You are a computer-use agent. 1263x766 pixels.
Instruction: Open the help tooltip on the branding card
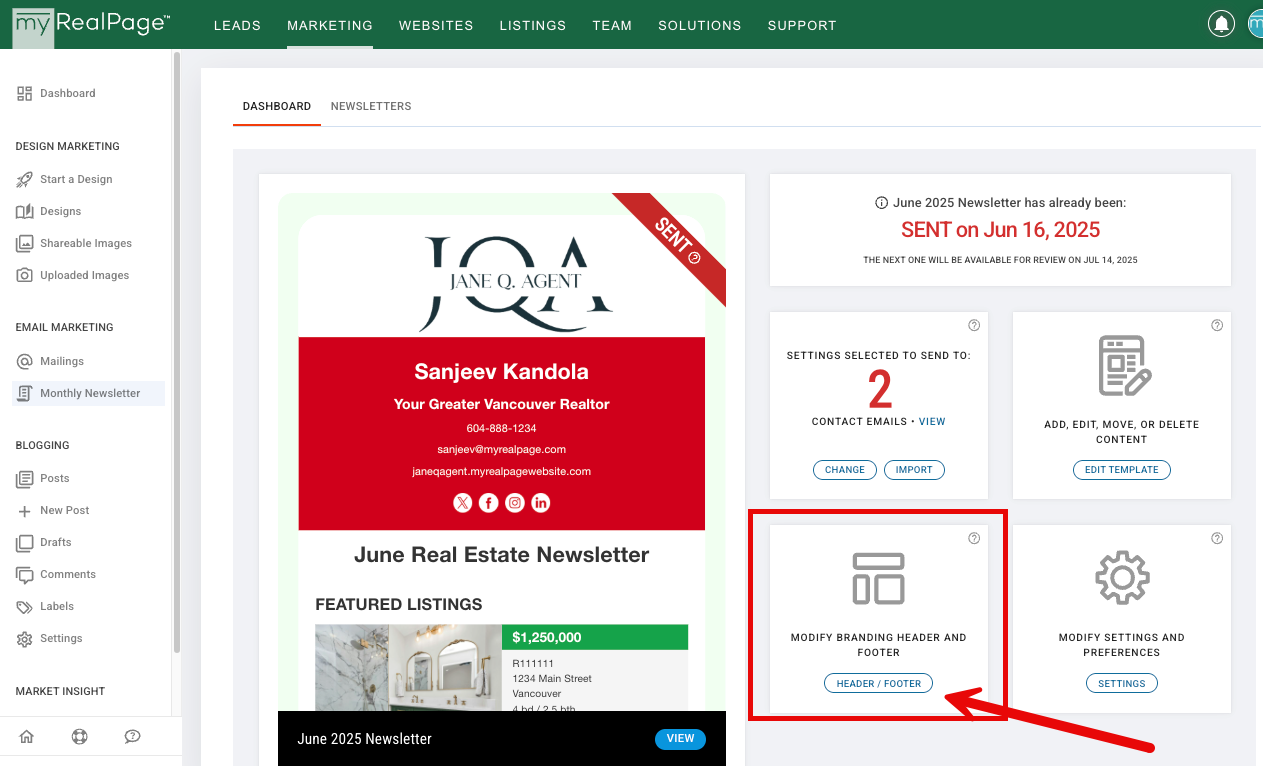point(974,538)
